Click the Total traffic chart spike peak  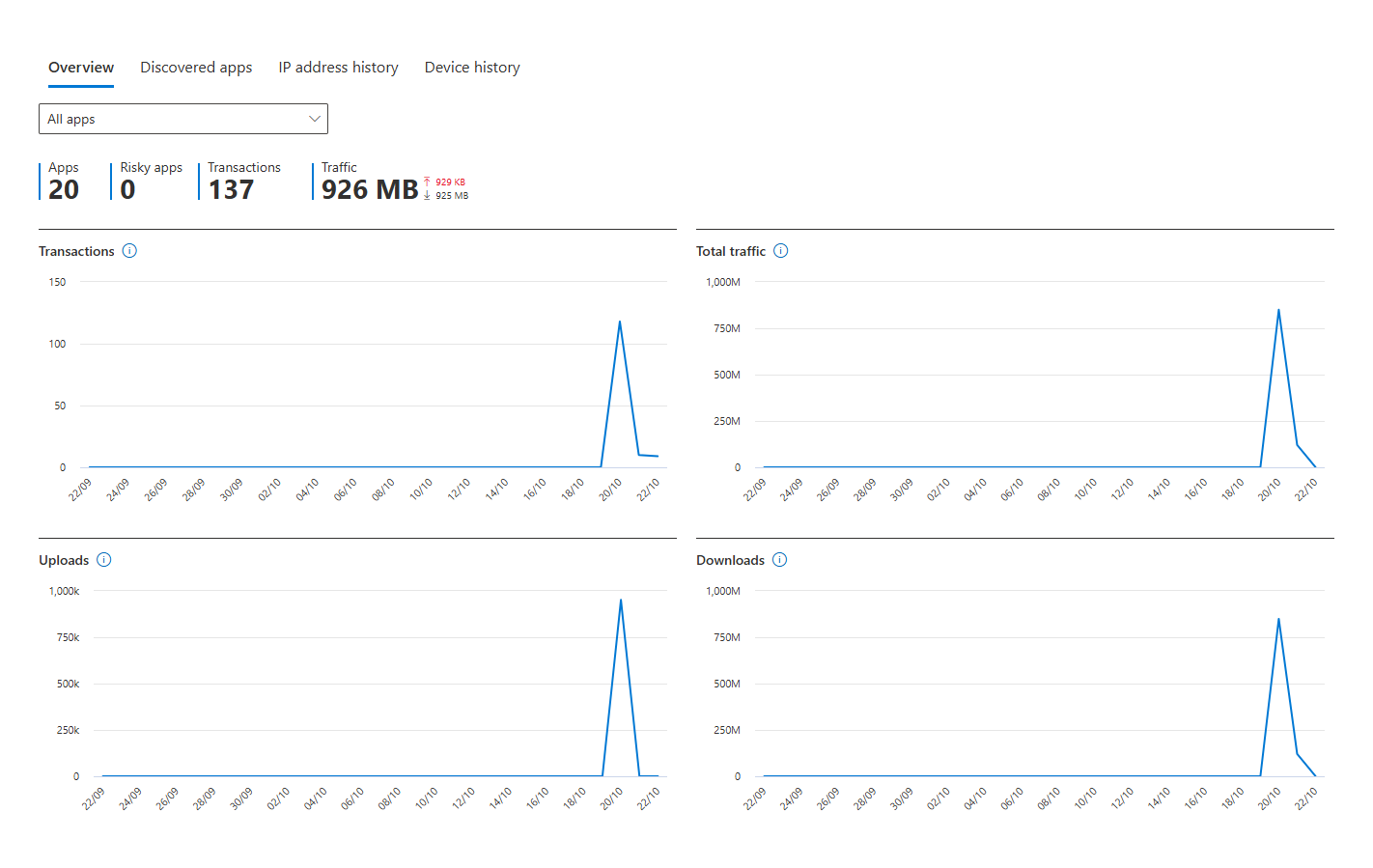point(1278,310)
